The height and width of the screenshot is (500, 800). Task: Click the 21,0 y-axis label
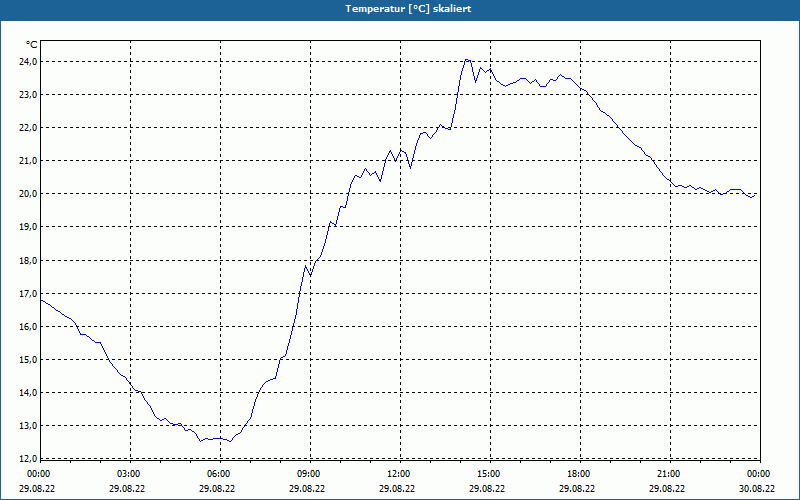pyautogui.click(x=29, y=161)
